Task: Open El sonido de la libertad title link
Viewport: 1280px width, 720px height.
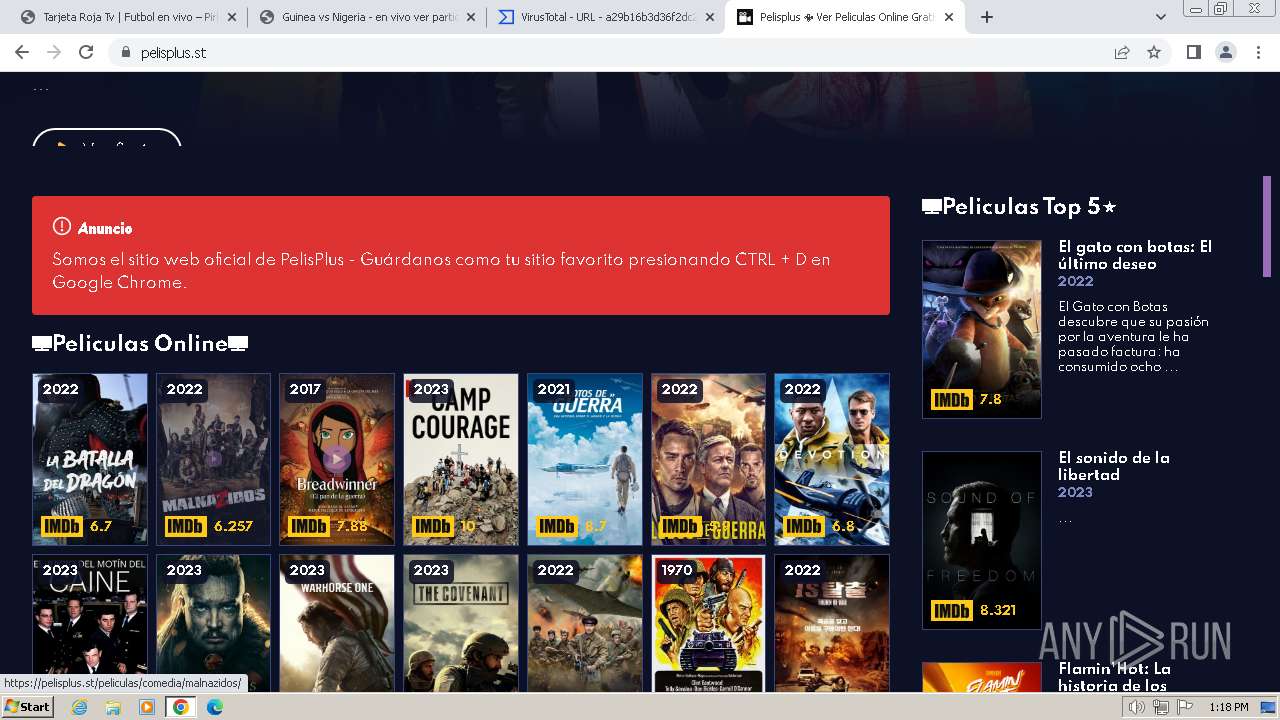Action: (1114, 466)
